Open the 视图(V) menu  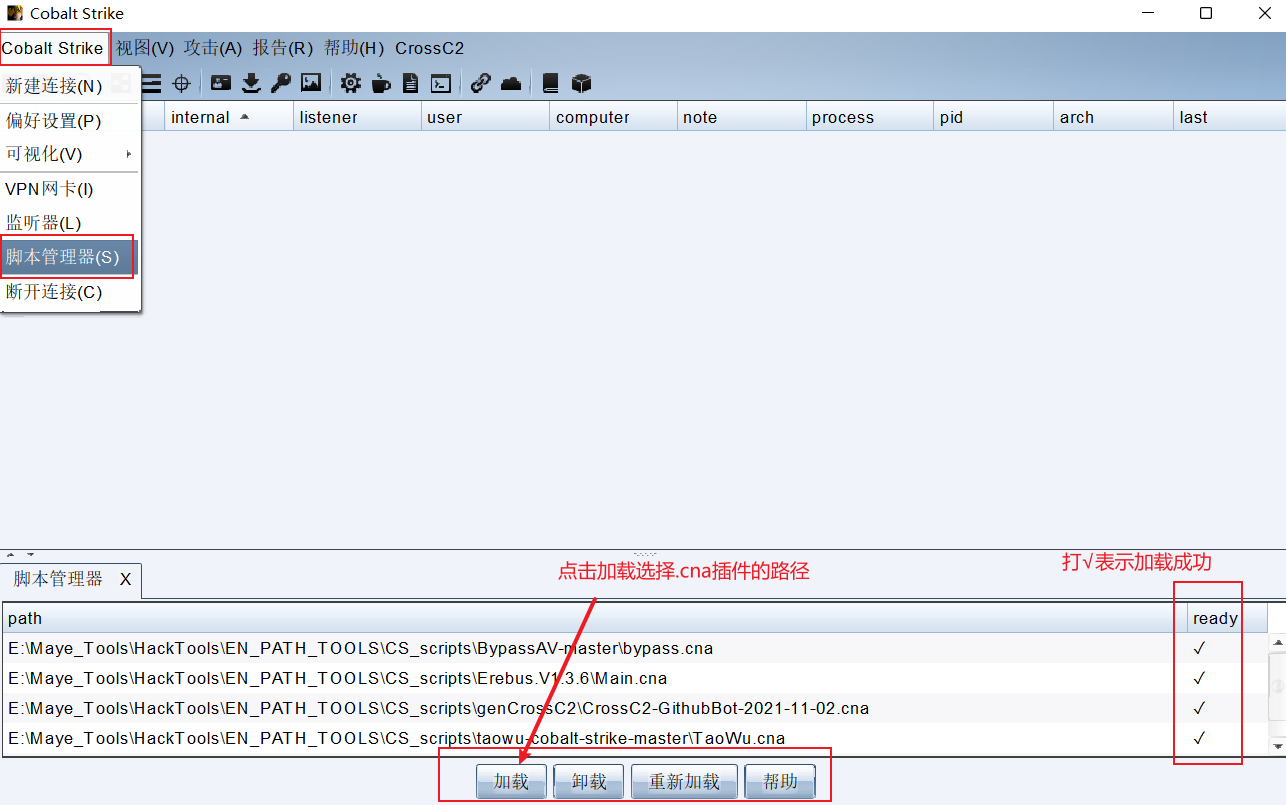(x=145, y=48)
